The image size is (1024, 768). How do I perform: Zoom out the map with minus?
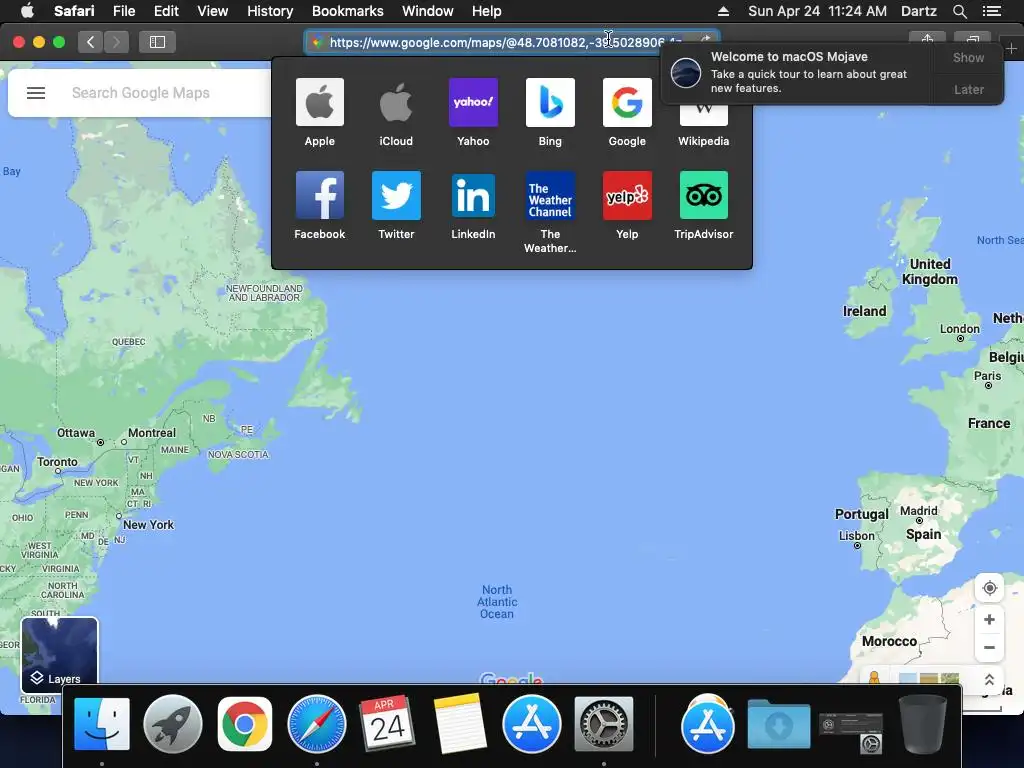(x=989, y=648)
